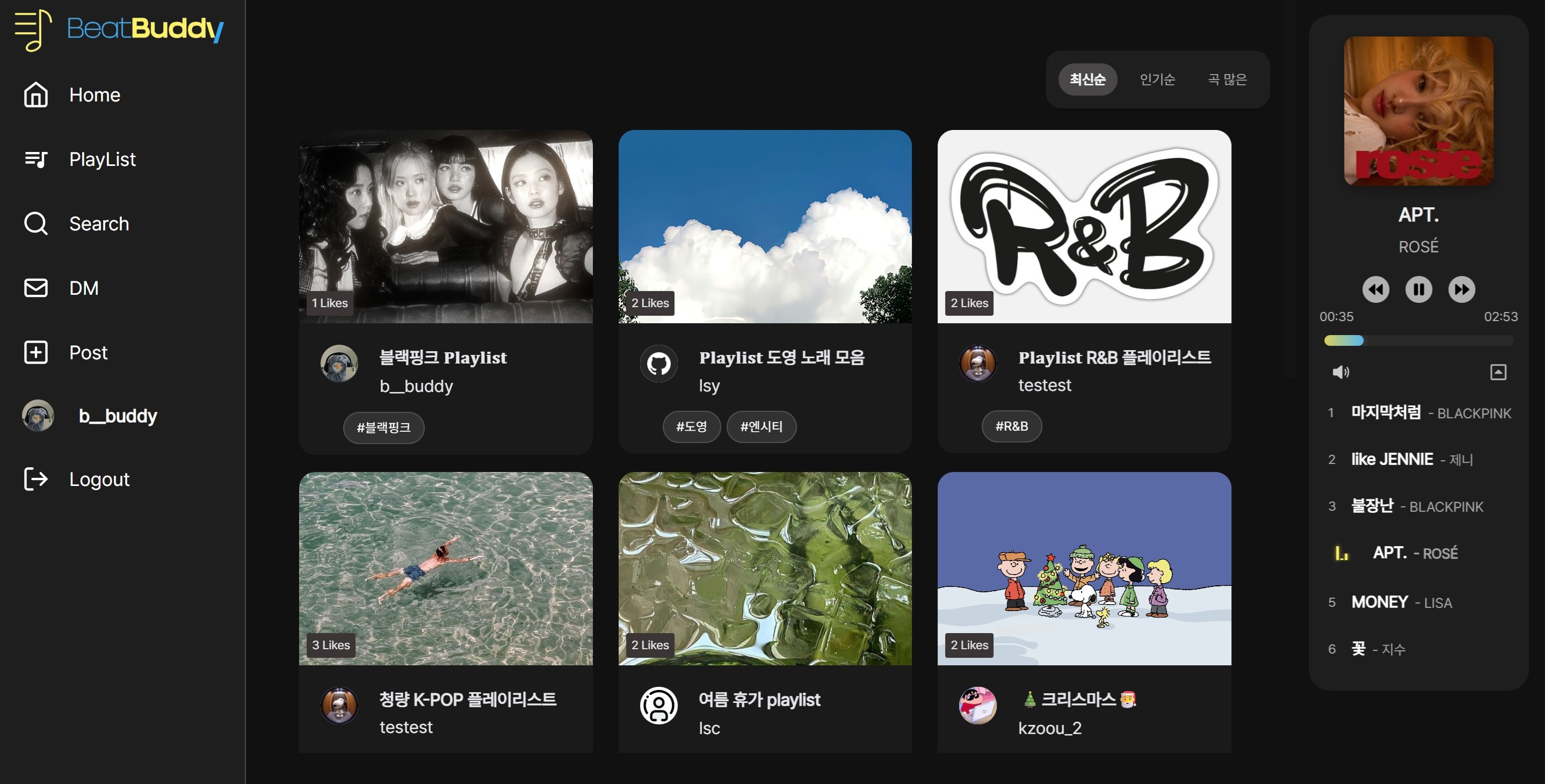Click the Logout arrow icon
Image resolution: width=1545 pixels, height=784 pixels.
point(35,480)
